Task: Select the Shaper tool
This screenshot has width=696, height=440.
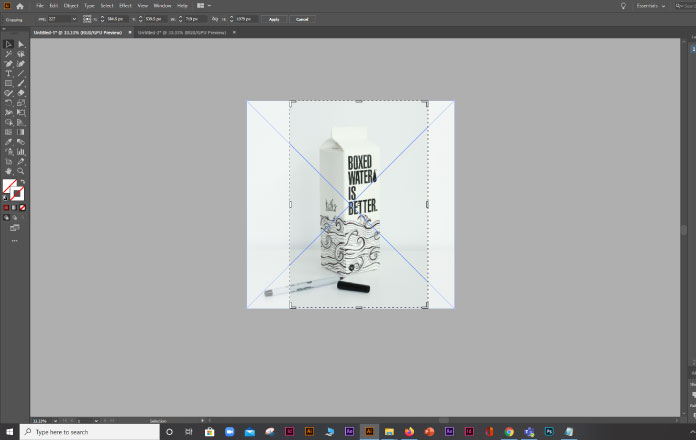Action: coord(8,93)
